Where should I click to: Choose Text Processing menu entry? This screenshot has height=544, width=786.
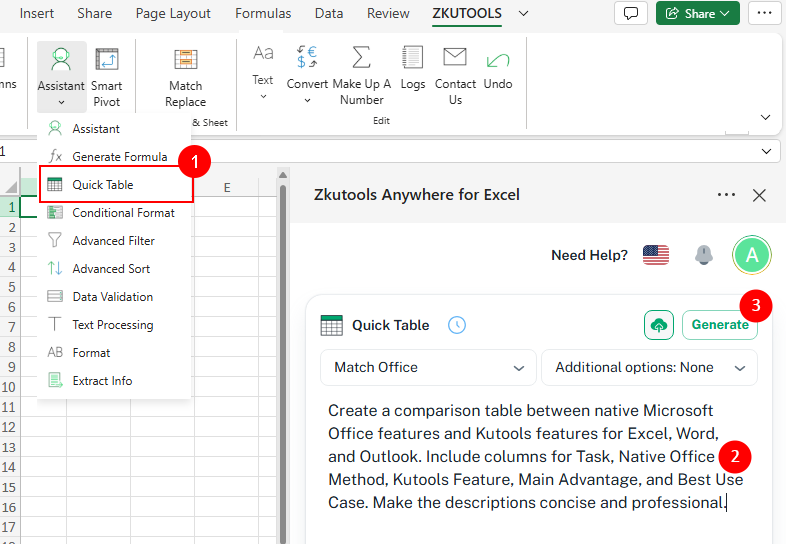(114, 325)
